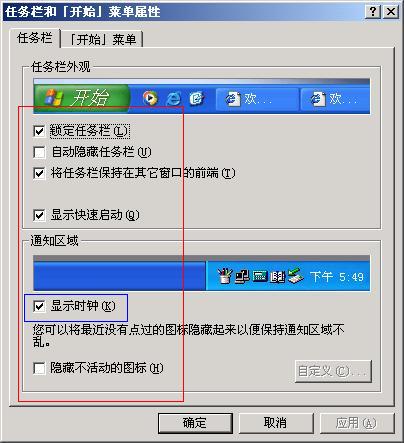The height and width of the screenshot is (443, 404).
Task: Click the question mark help button in the title bar
Action: 373,12
